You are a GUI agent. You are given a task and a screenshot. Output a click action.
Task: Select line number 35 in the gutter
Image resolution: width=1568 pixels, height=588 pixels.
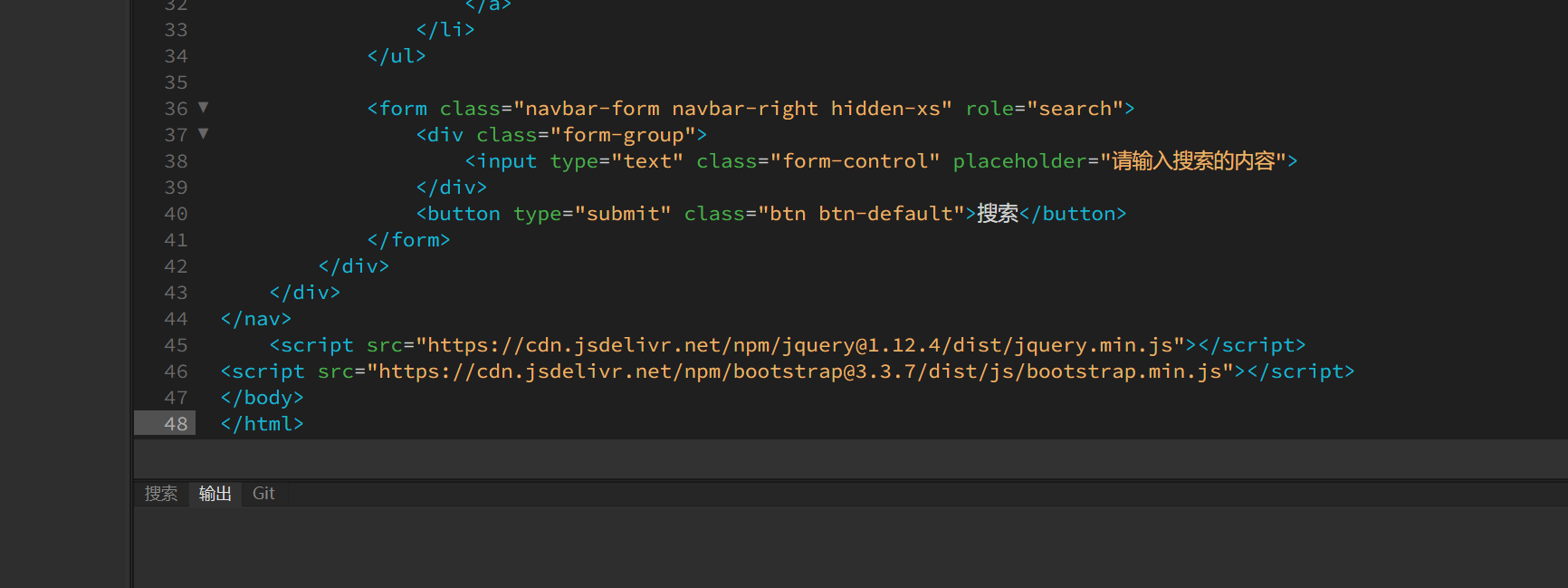tap(176, 82)
